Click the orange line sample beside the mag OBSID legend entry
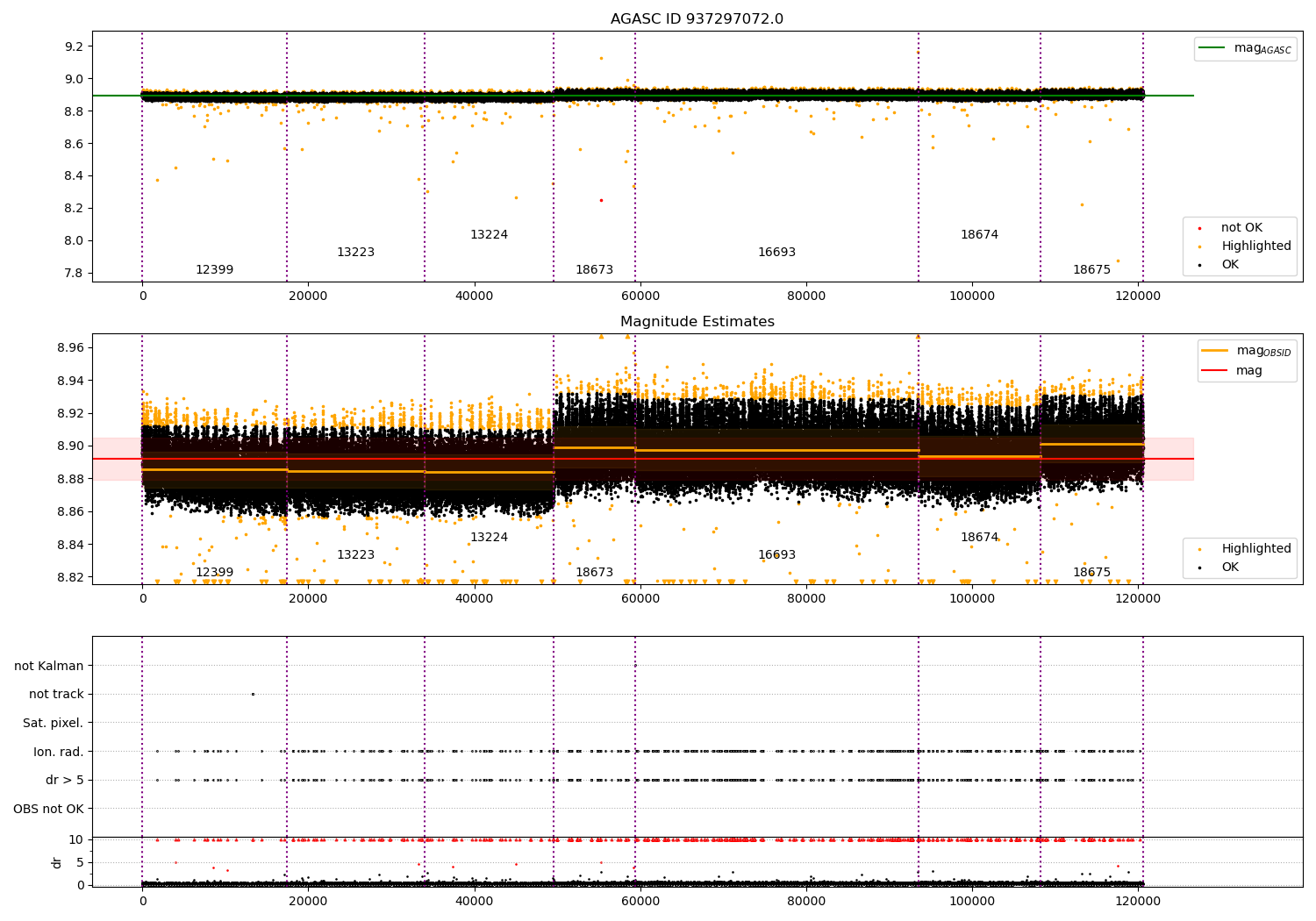Image resolution: width=1316 pixels, height=921 pixels. pos(1215,351)
